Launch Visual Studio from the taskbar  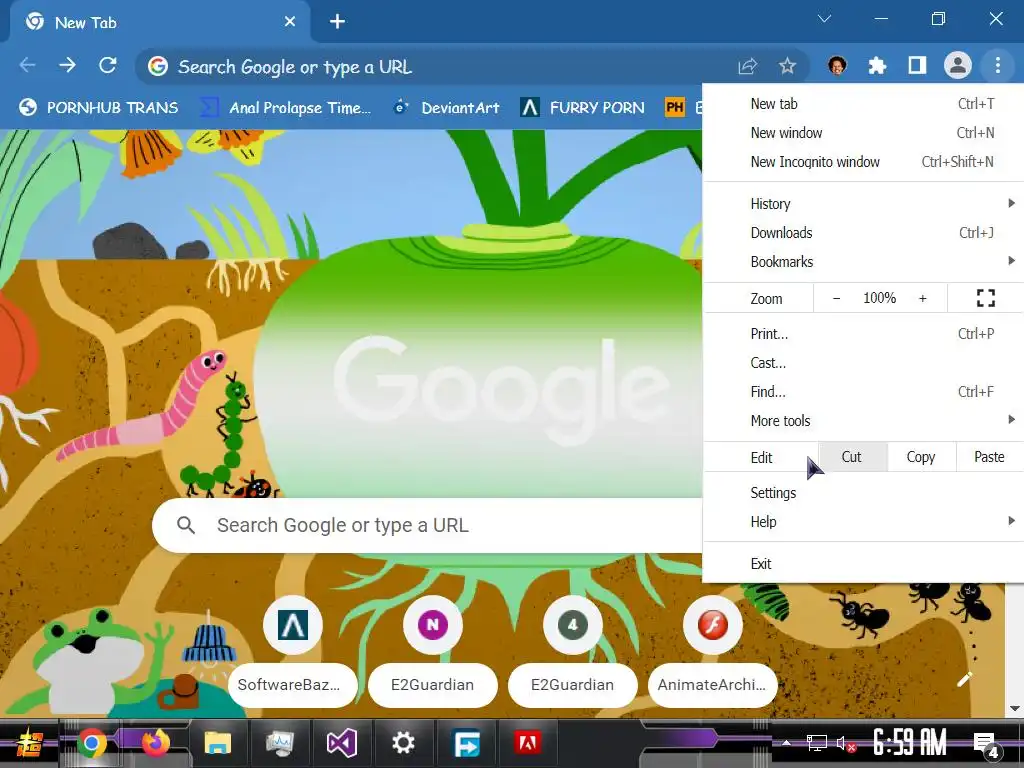tap(342, 743)
